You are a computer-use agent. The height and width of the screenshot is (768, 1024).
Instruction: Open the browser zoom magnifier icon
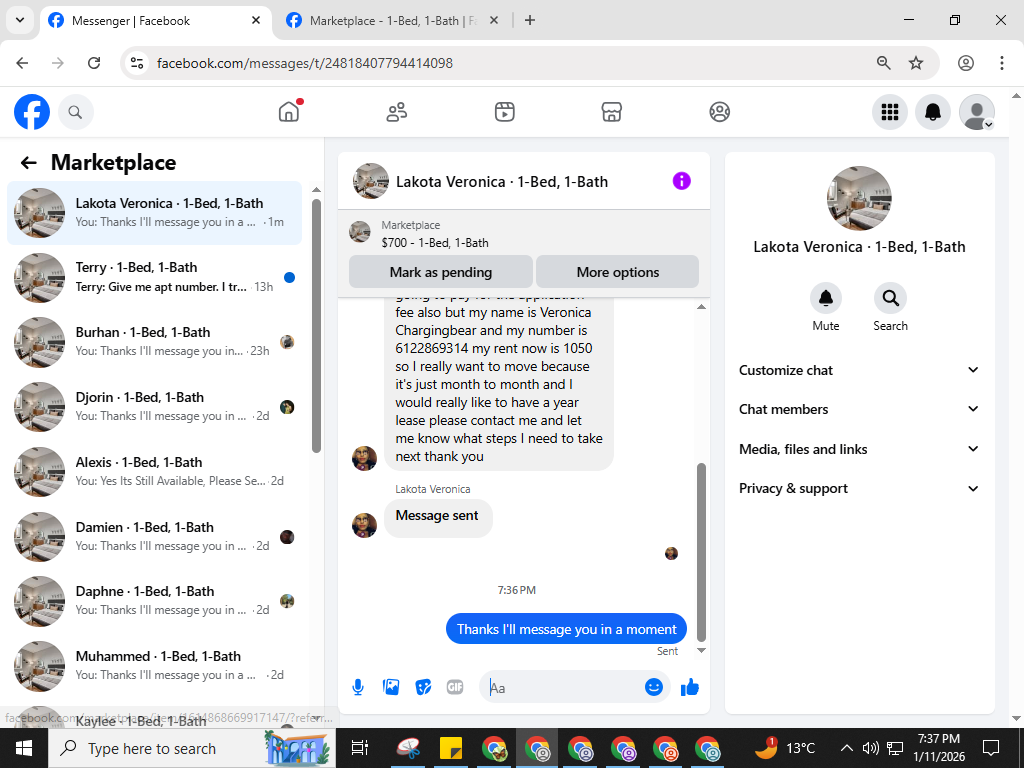coord(883,63)
